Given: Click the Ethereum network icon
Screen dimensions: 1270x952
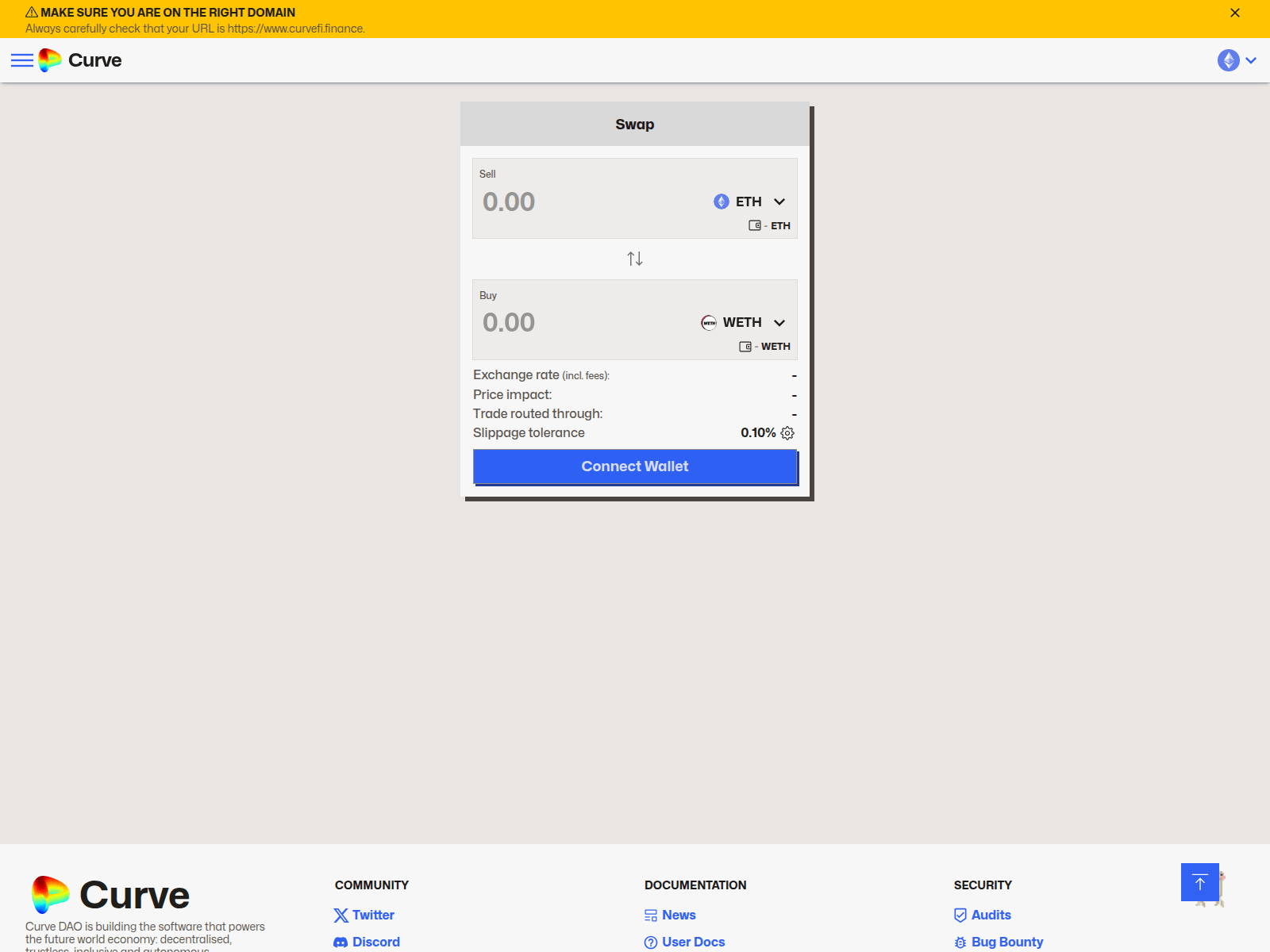Looking at the screenshot, I should 1229,60.
